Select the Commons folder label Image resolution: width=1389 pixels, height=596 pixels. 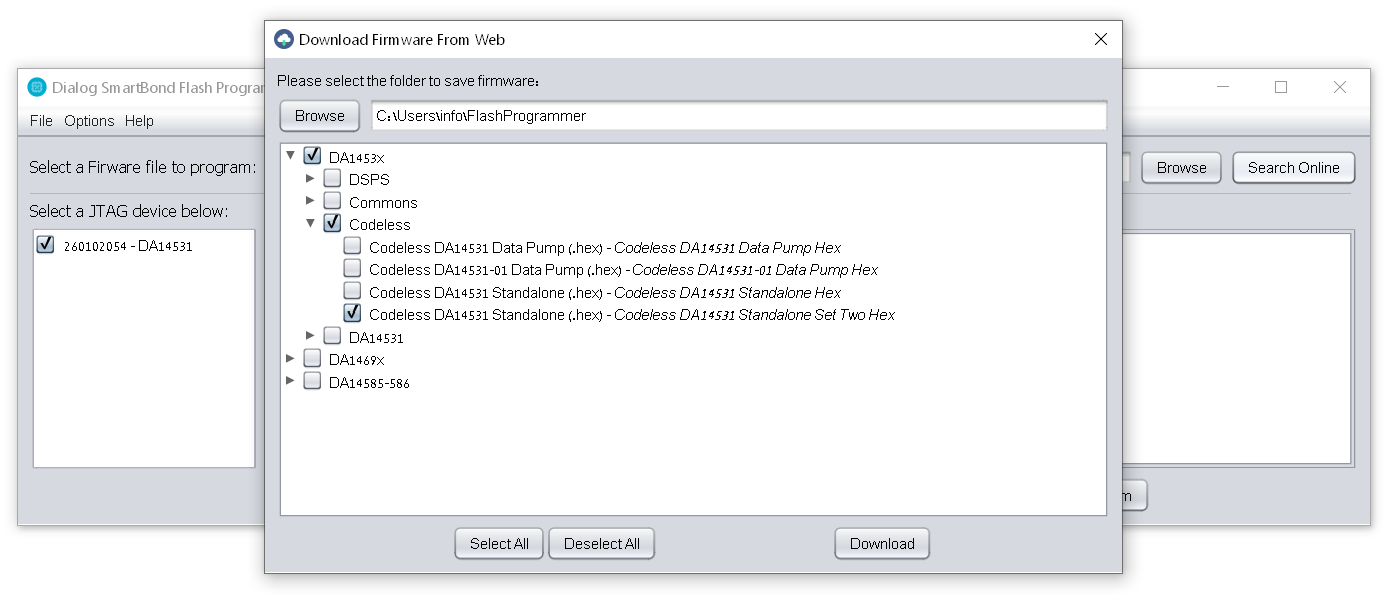(383, 202)
